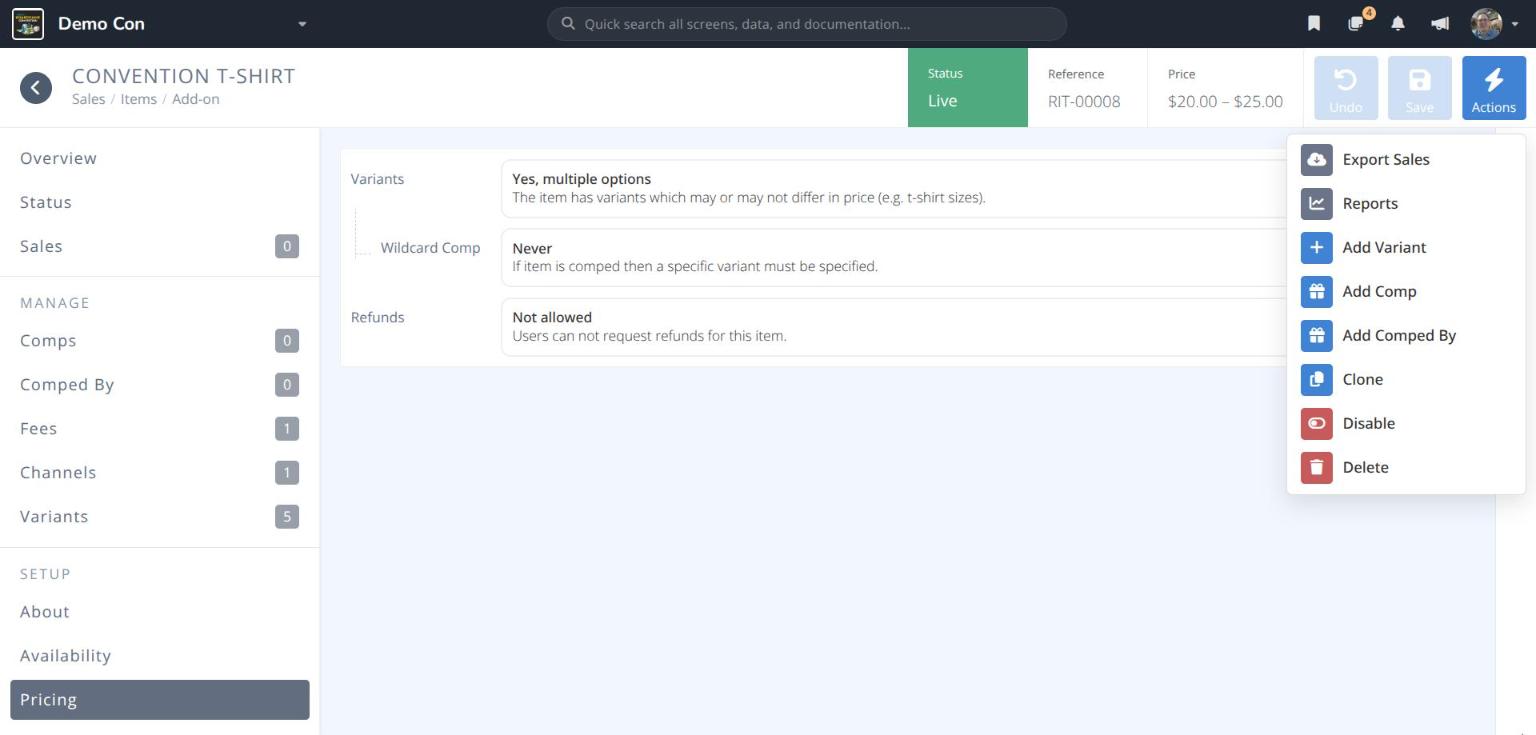Click the Disable toggle icon

(1317, 423)
